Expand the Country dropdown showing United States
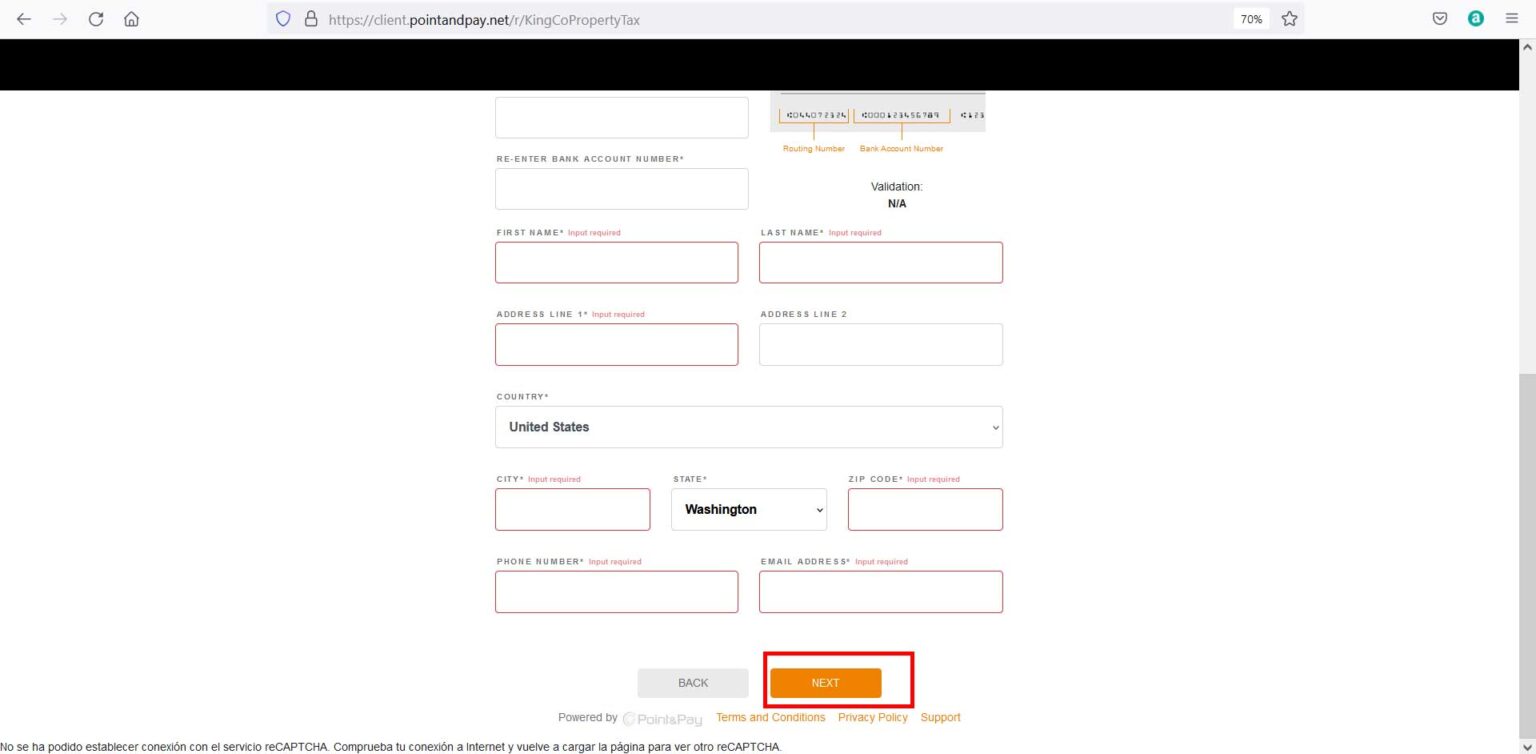This screenshot has width=1536, height=754. click(x=748, y=427)
